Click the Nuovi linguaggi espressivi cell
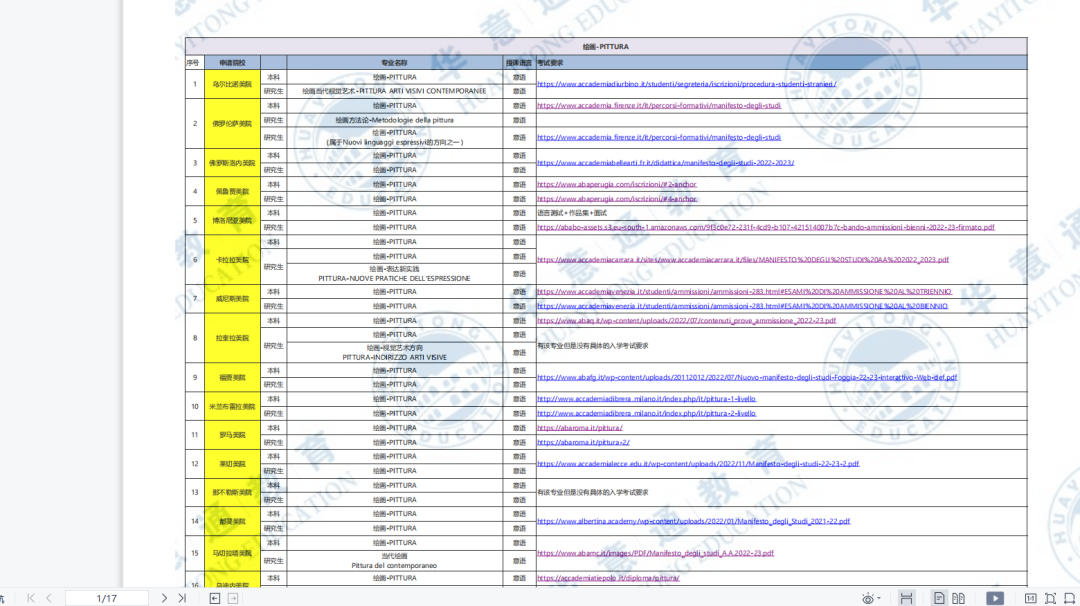The image size is (1080, 606). point(395,138)
